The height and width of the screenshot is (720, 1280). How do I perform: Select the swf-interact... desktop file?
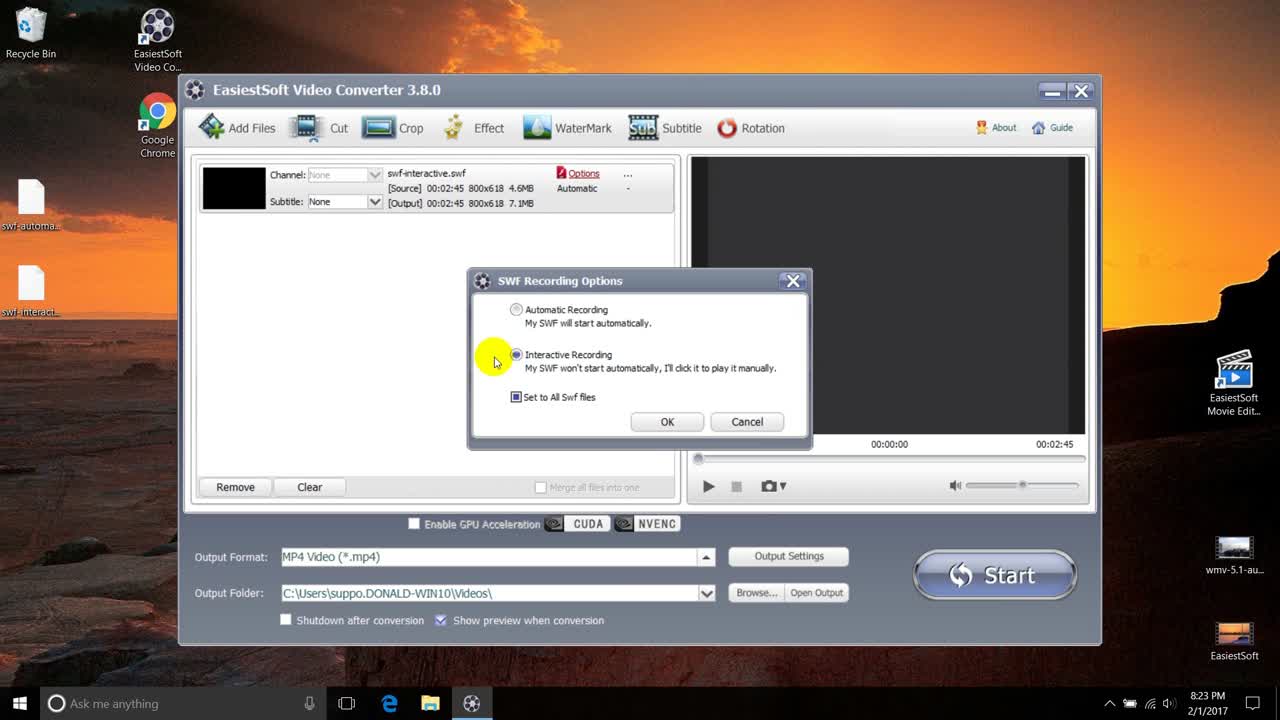pyautogui.click(x=31, y=291)
